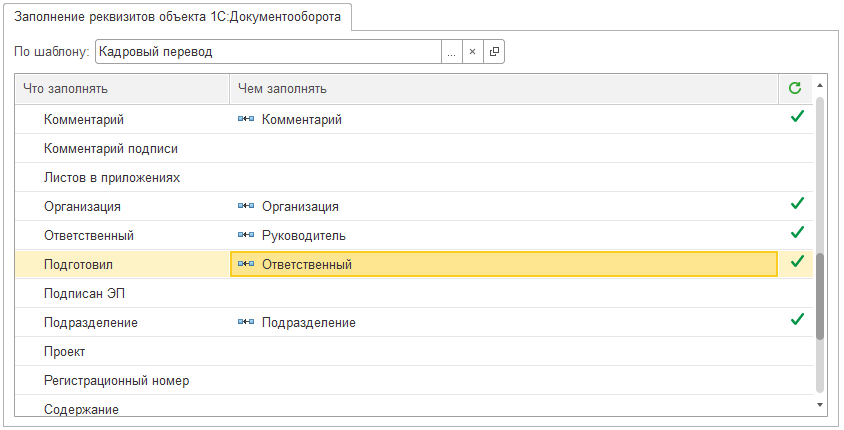Click the vertical scrollbar thumb
This screenshot has height=430, width=844.
click(x=820, y=297)
